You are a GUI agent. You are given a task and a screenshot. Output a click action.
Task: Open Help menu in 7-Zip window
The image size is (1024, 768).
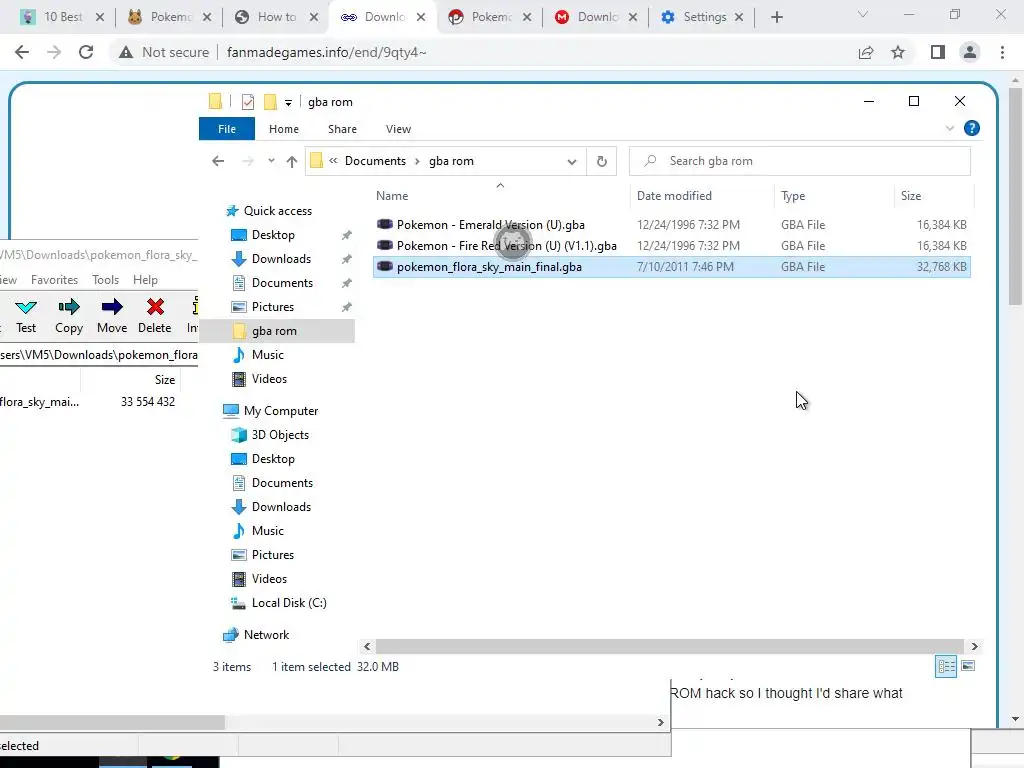click(x=145, y=280)
